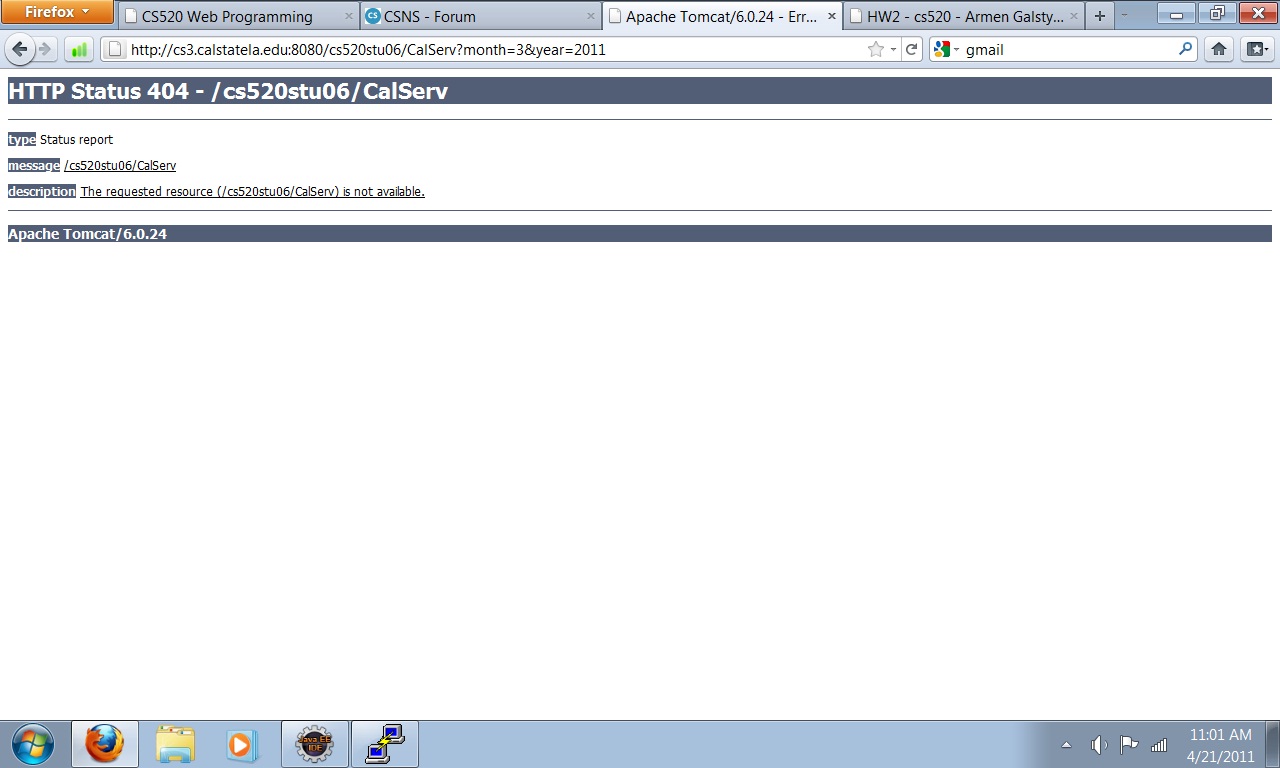Open the list all tabs dropdown
This screenshot has width=1280, height=768.
click(x=1125, y=16)
